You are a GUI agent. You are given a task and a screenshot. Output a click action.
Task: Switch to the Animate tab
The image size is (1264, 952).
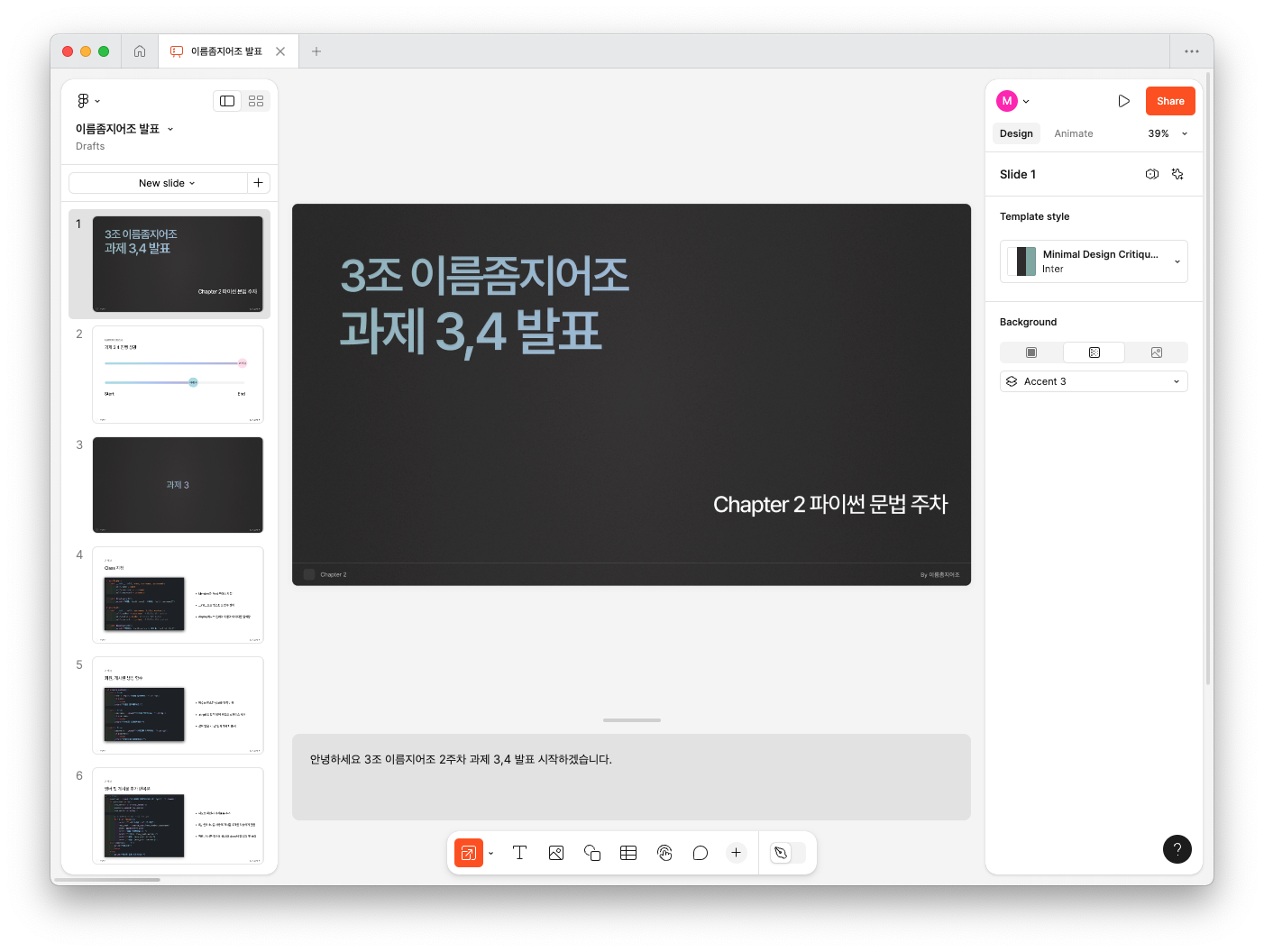(1074, 133)
